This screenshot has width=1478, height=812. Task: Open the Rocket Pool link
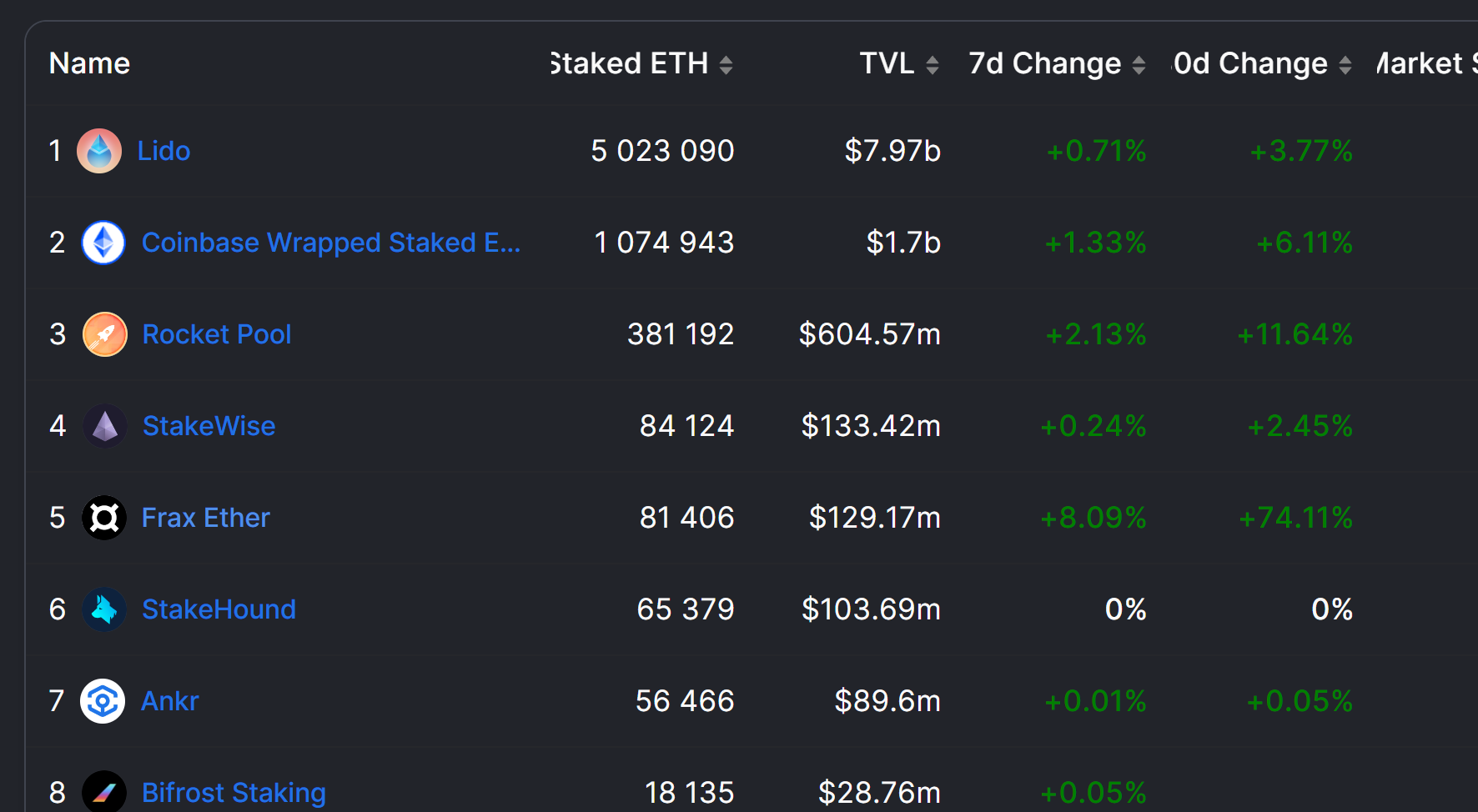[x=217, y=334]
